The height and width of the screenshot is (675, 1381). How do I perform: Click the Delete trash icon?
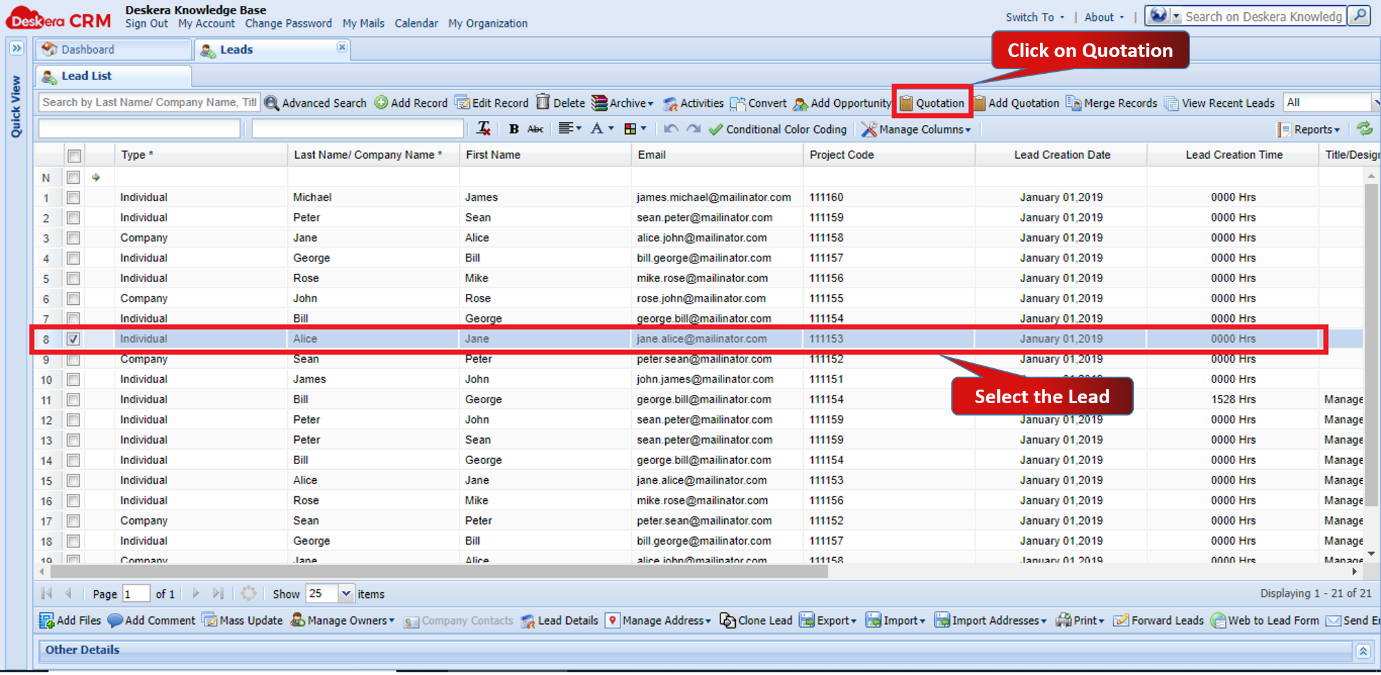pyautogui.click(x=543, y=102)
